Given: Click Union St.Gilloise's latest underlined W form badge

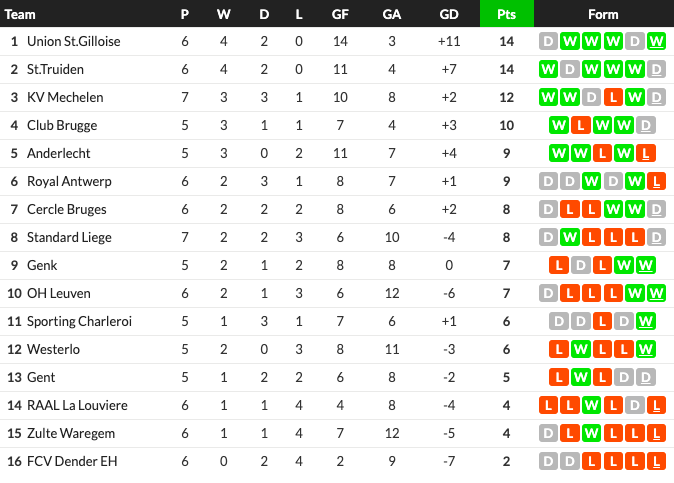Looking at the screenshot, I should (x=656, y=41).
